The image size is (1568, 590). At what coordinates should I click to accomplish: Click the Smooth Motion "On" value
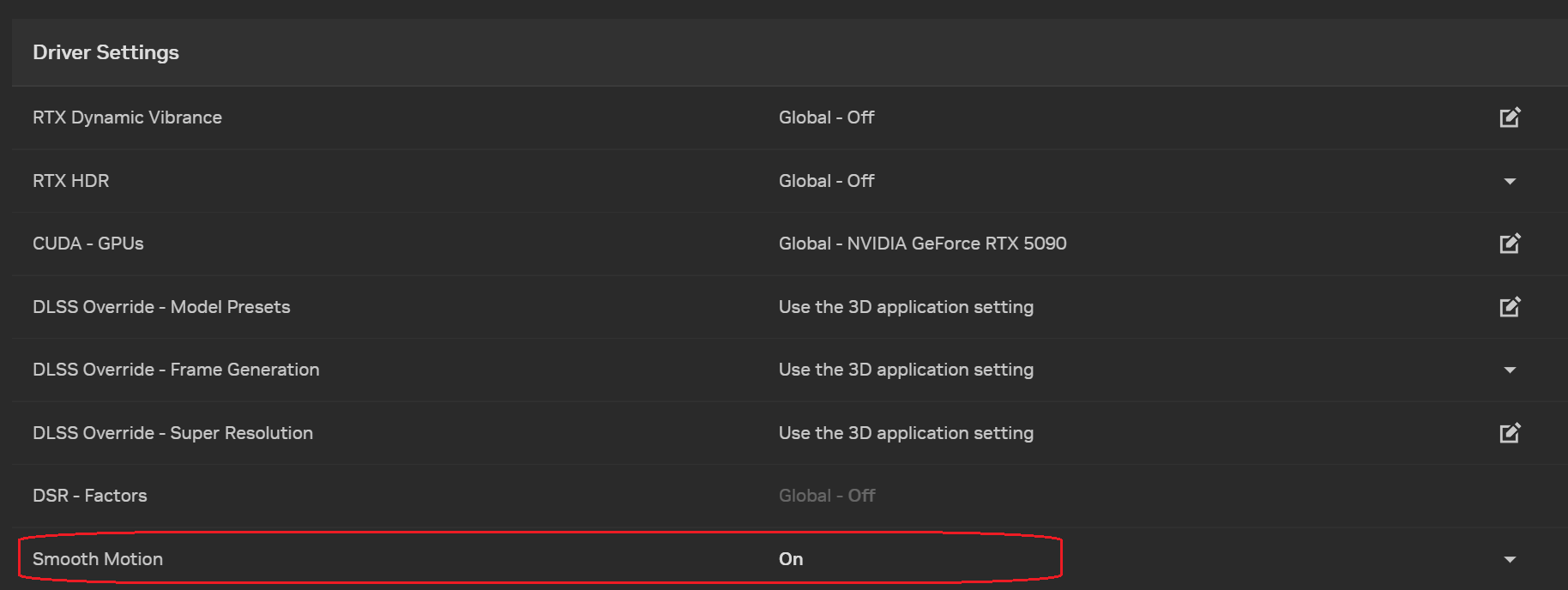click(791, 559)
